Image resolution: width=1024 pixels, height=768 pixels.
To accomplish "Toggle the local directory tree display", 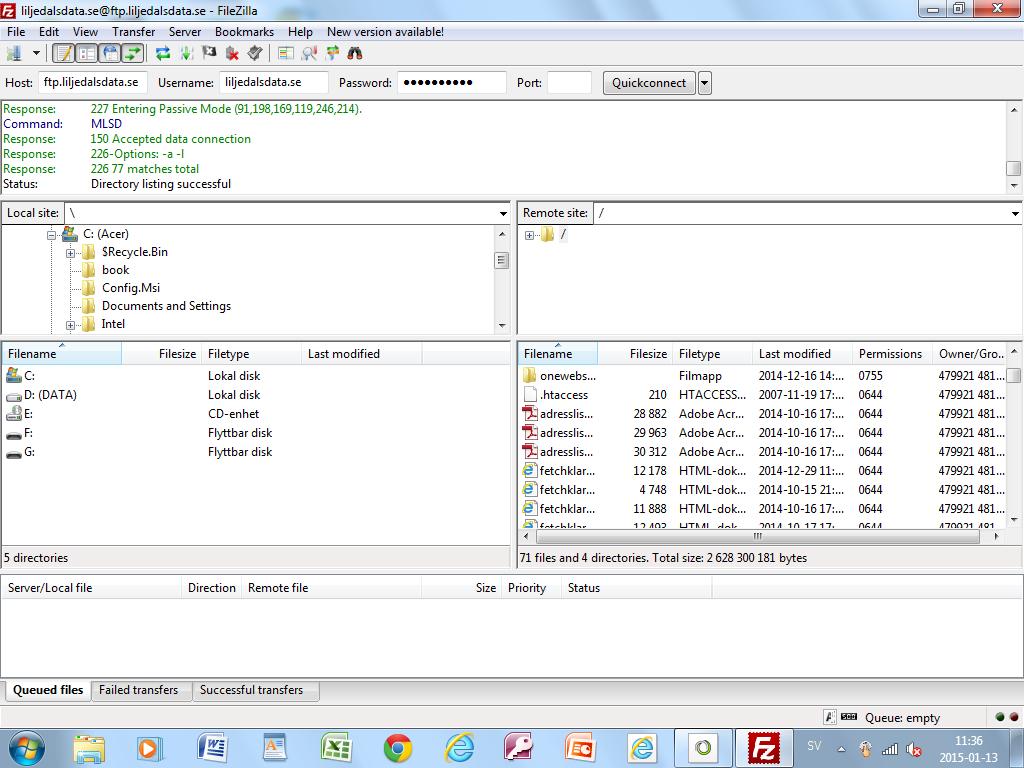I will coord(86,54).
